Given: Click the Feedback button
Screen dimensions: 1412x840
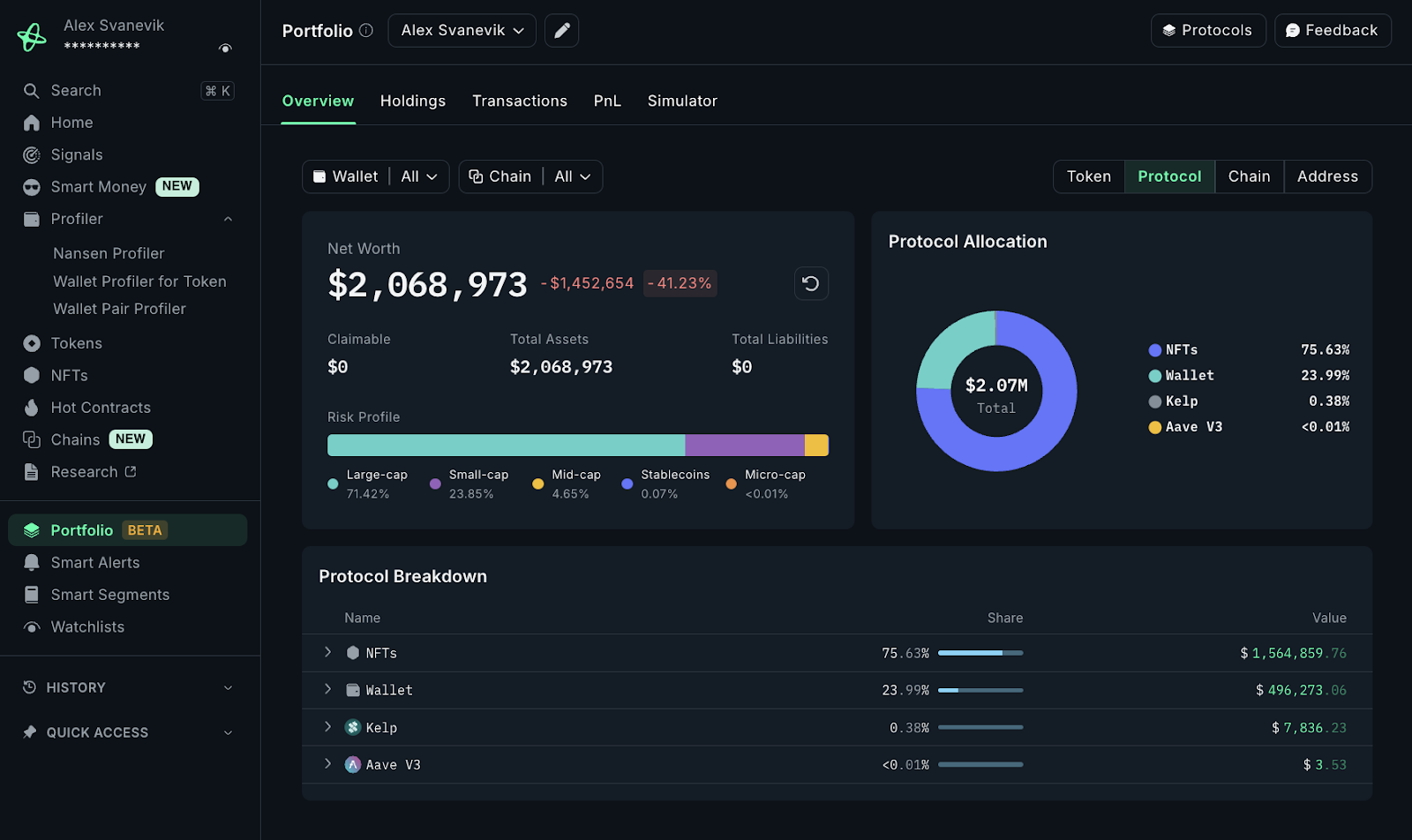Looking at the screenshot, I should [1333, 30].
